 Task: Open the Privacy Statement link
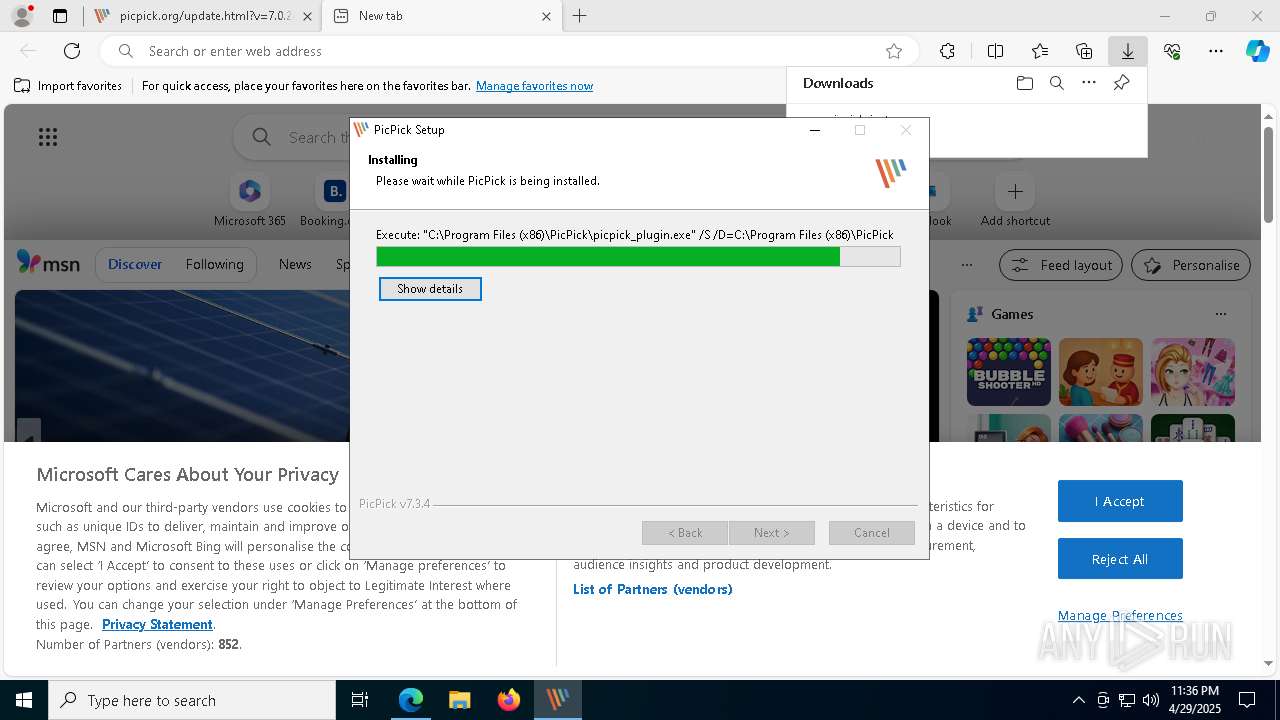(157, 624)
